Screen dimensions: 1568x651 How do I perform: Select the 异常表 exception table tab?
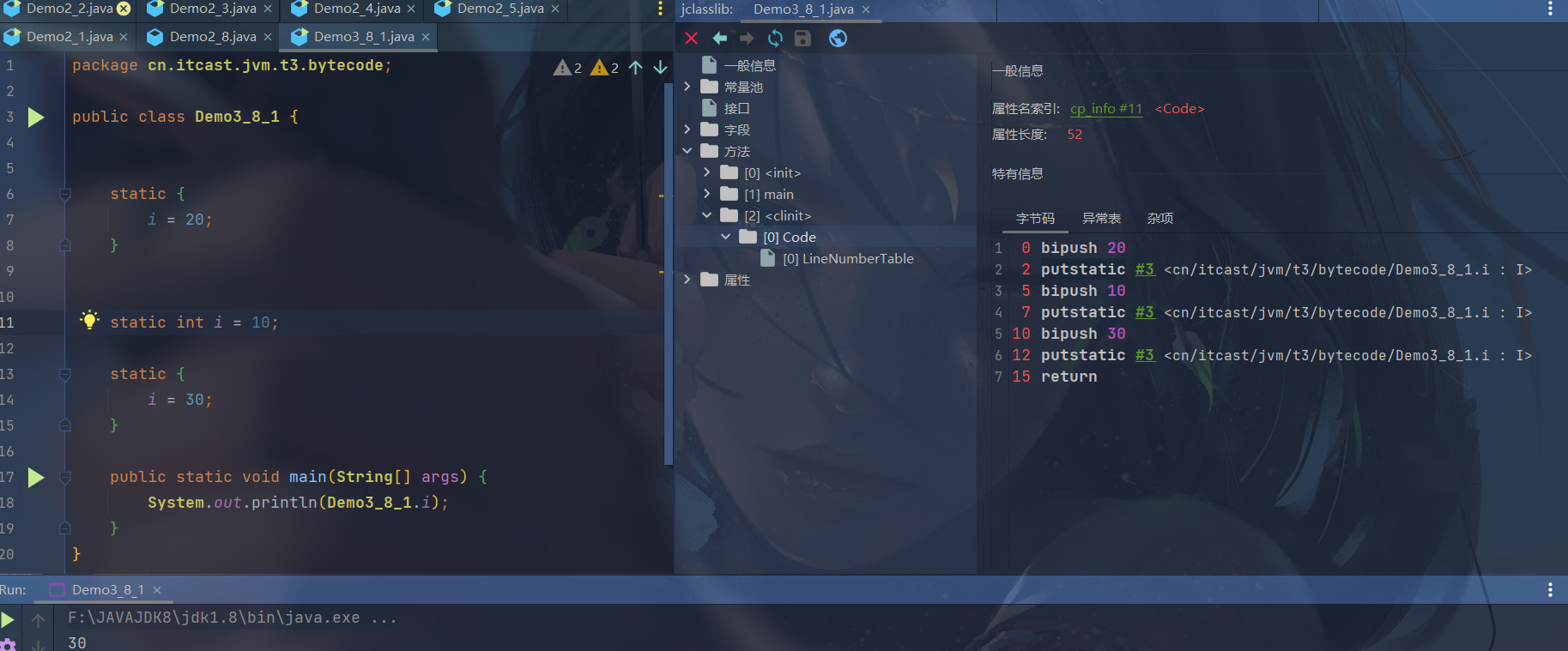(1101, 219)
